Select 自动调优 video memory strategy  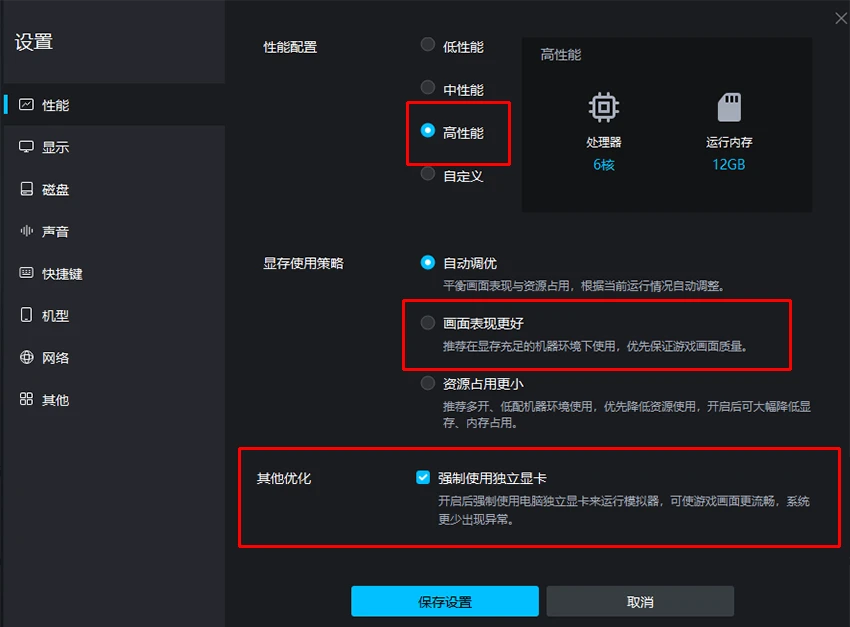(428, 263)
